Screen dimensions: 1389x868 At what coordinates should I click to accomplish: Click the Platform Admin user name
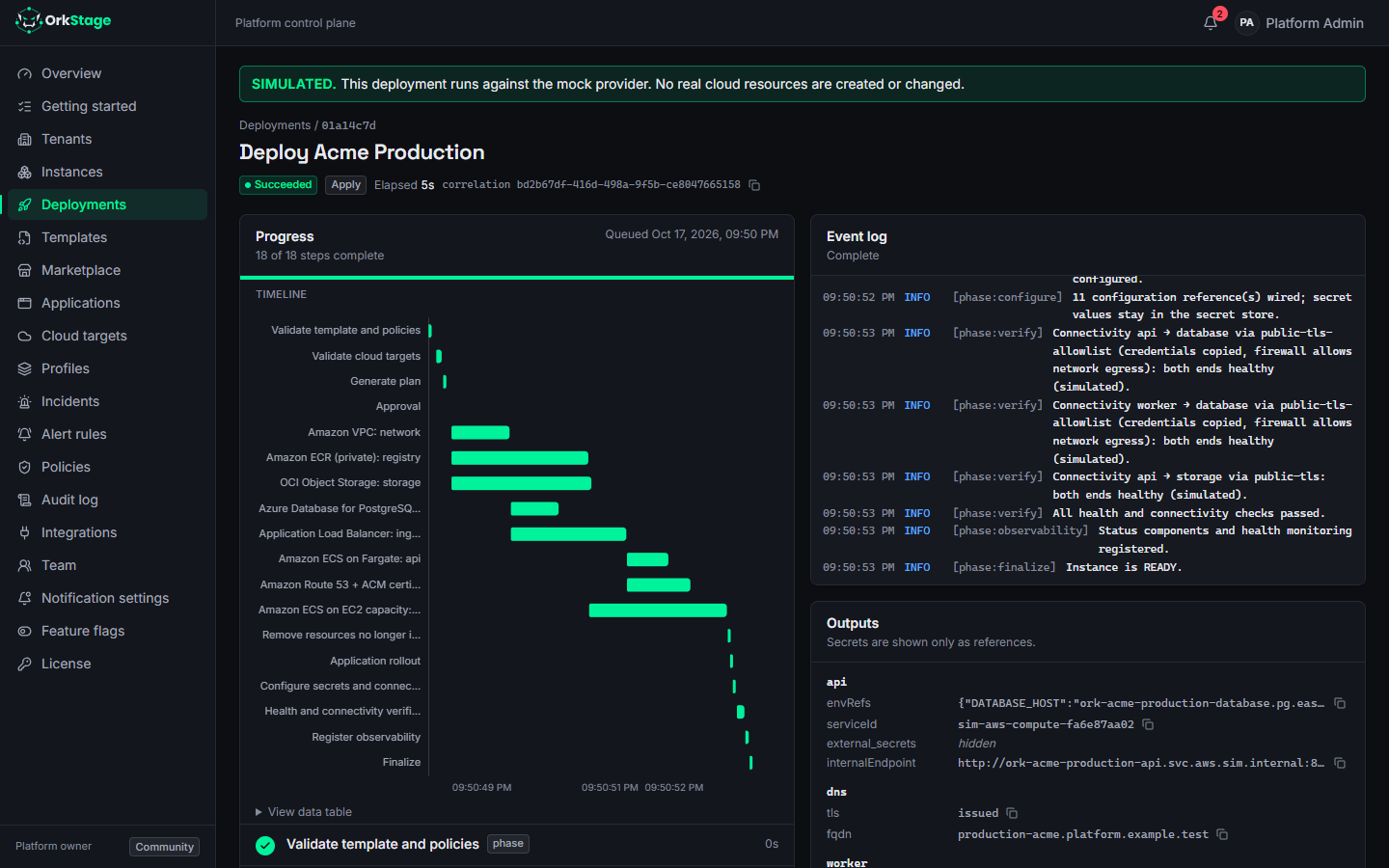point(1315,23)
